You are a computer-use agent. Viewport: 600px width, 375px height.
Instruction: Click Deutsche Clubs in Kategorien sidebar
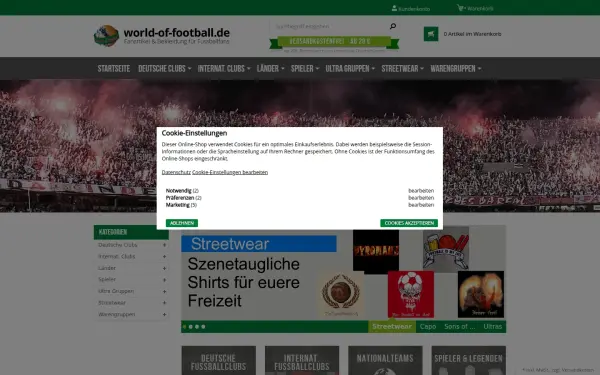pos(117,245)
